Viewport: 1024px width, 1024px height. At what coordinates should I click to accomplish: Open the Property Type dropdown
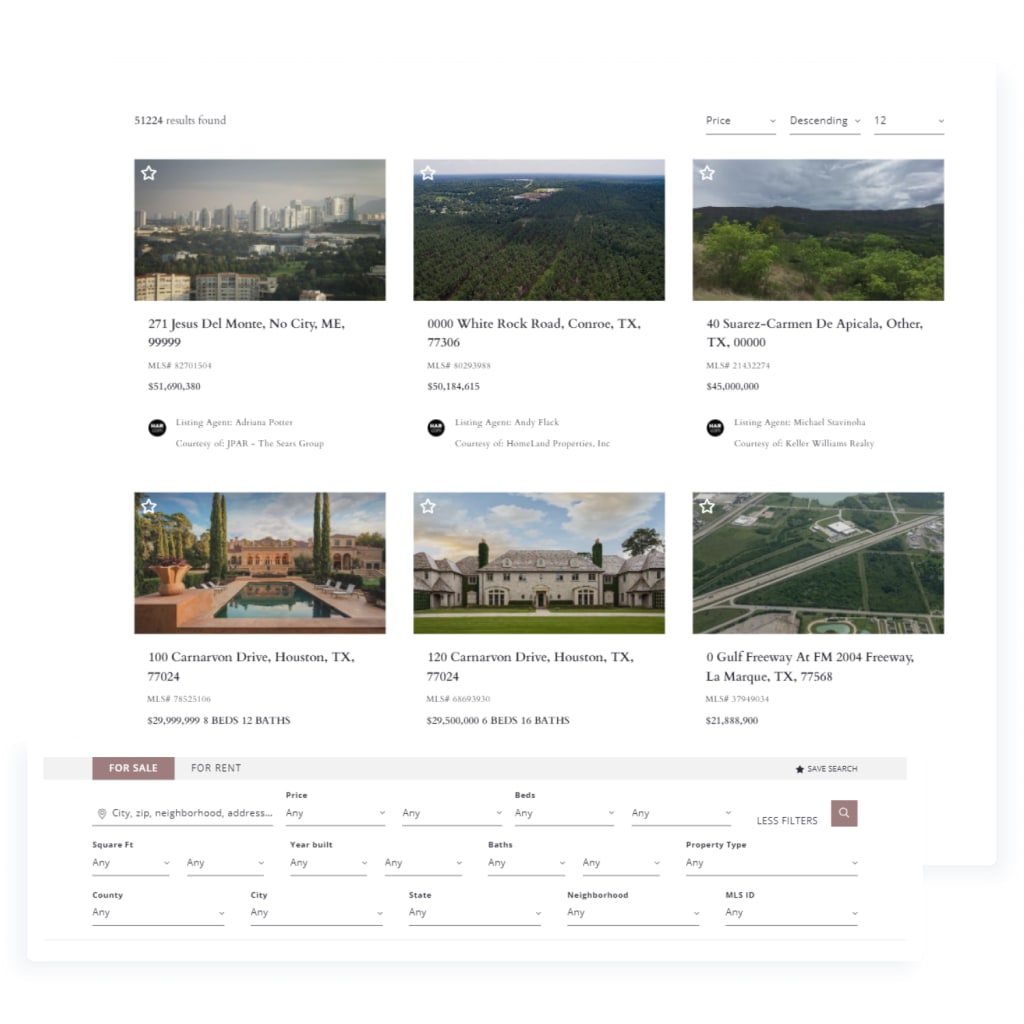coord(770,862)
